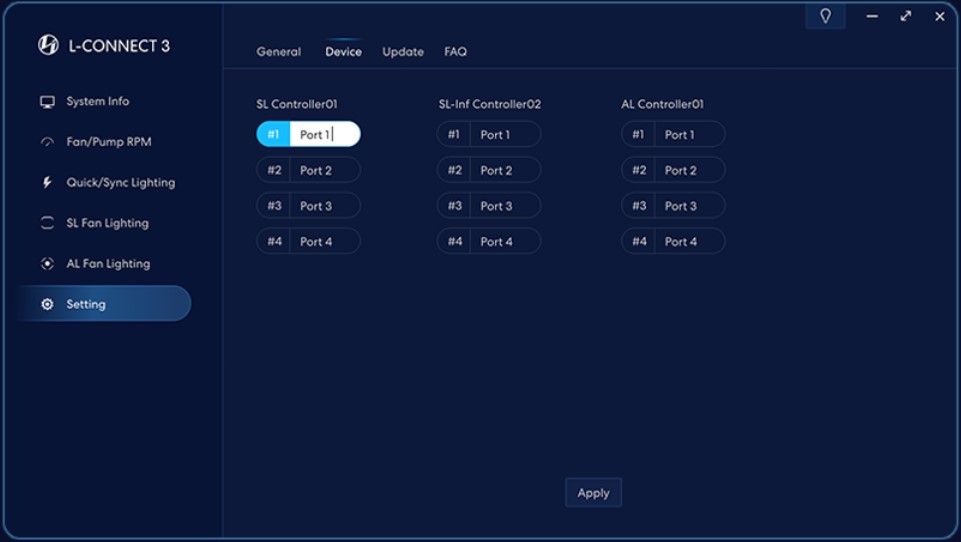Edit AL Controller01 Port 3 name field
This screenshot has height=542, width=961.
tap(689, 206)
